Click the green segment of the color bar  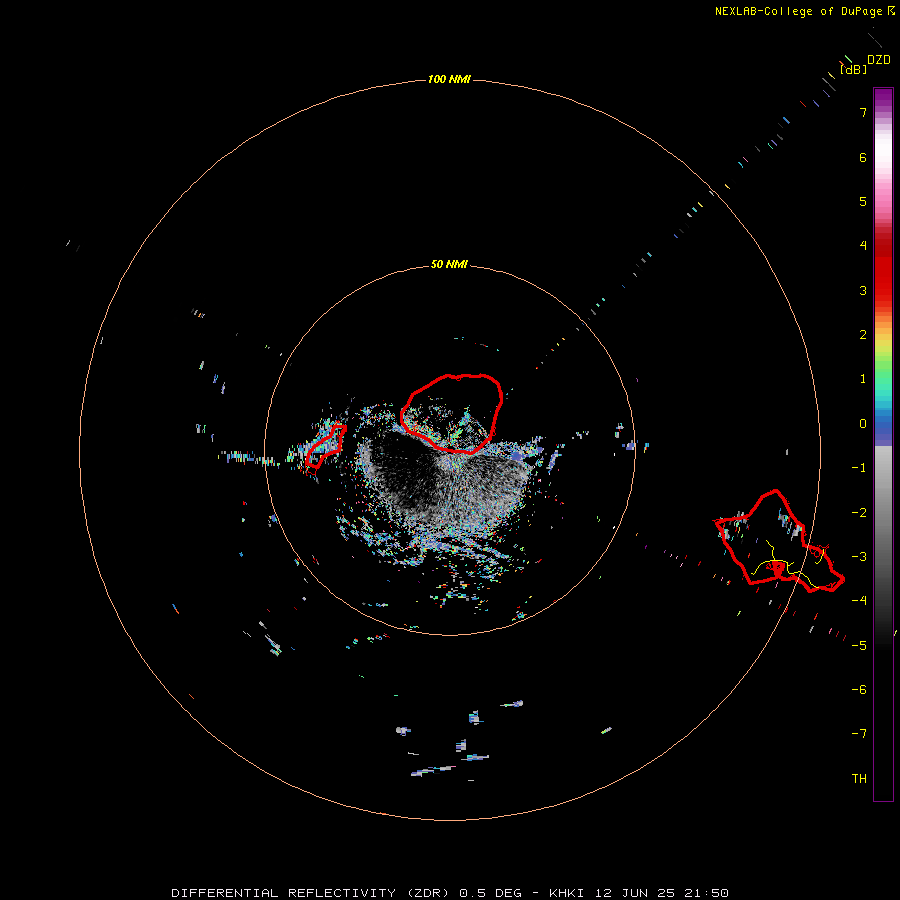tap(883, 367)
